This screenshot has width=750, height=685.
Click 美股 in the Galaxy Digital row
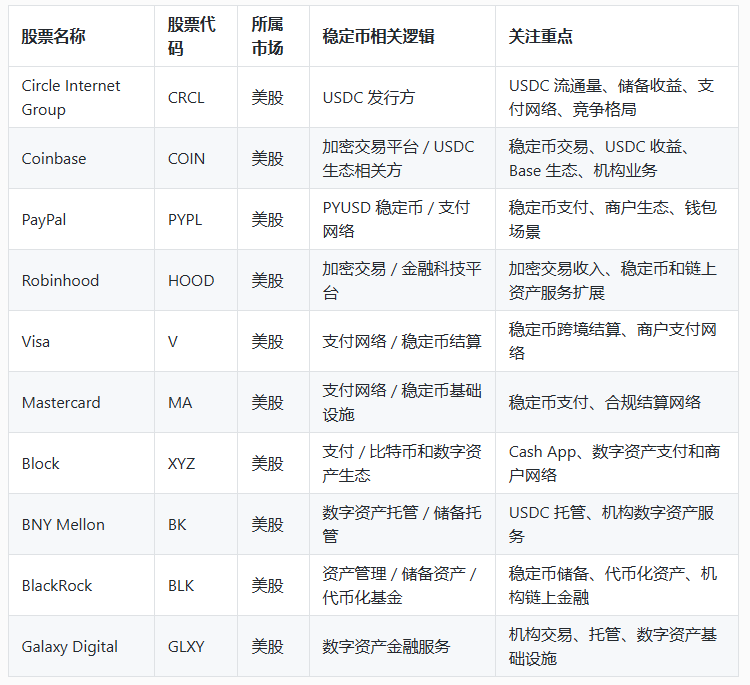coord(267,647)
